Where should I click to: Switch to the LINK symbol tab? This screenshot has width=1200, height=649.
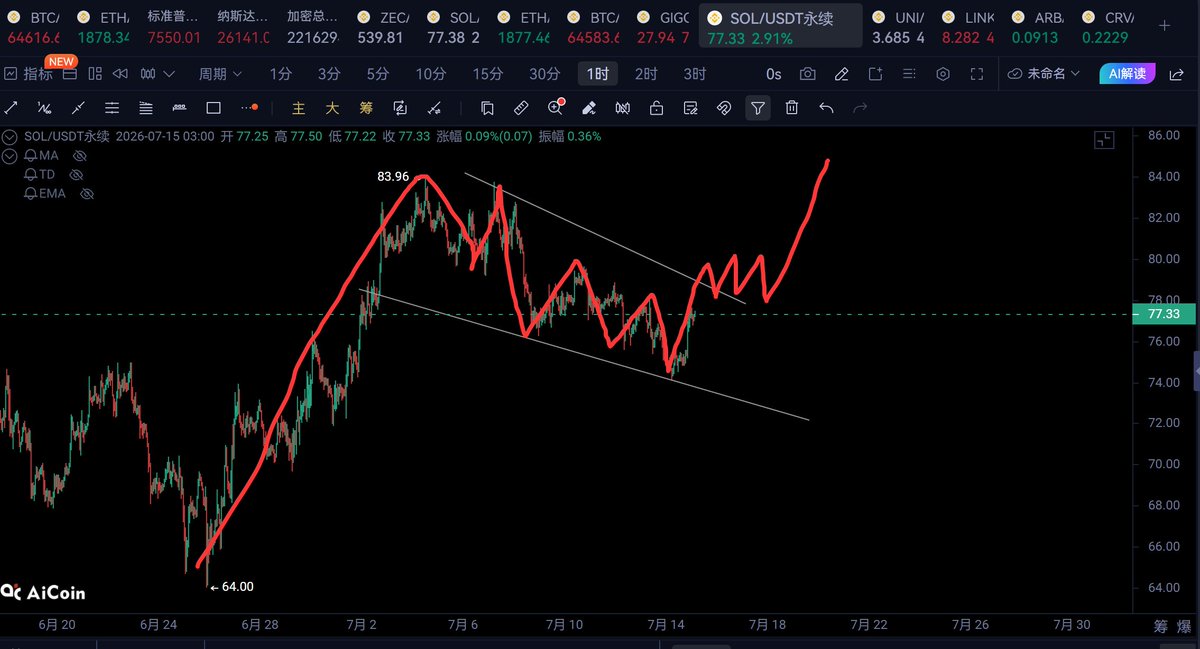966,28
